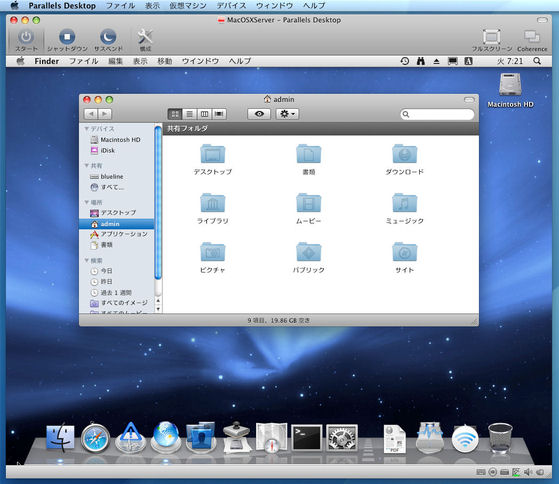Viewport: 559px width, 484px height.
Task: Launch Safari from the Dock
Action: point(95,438)
